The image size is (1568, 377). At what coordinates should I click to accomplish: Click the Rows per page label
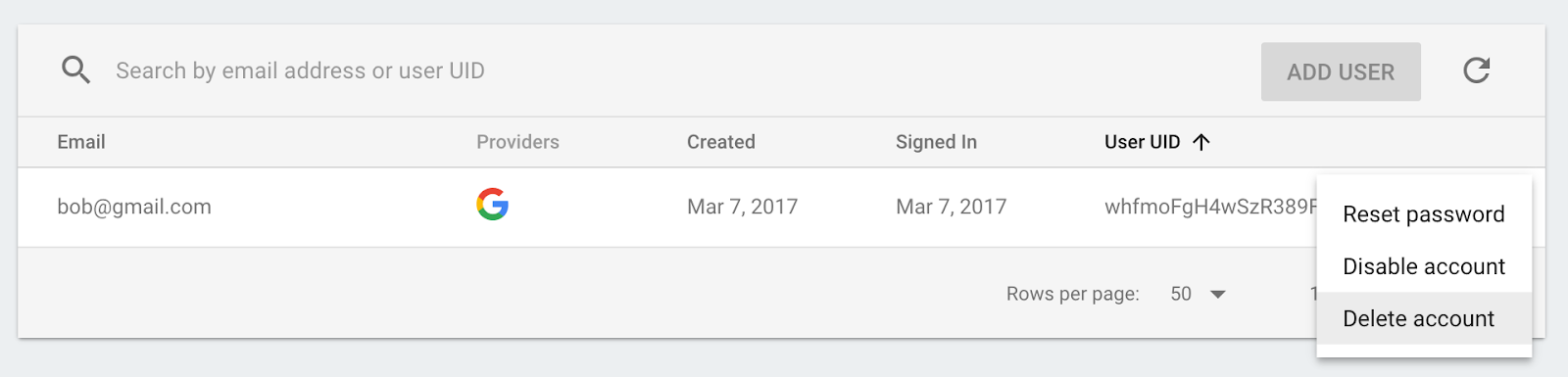(1073, 294)
